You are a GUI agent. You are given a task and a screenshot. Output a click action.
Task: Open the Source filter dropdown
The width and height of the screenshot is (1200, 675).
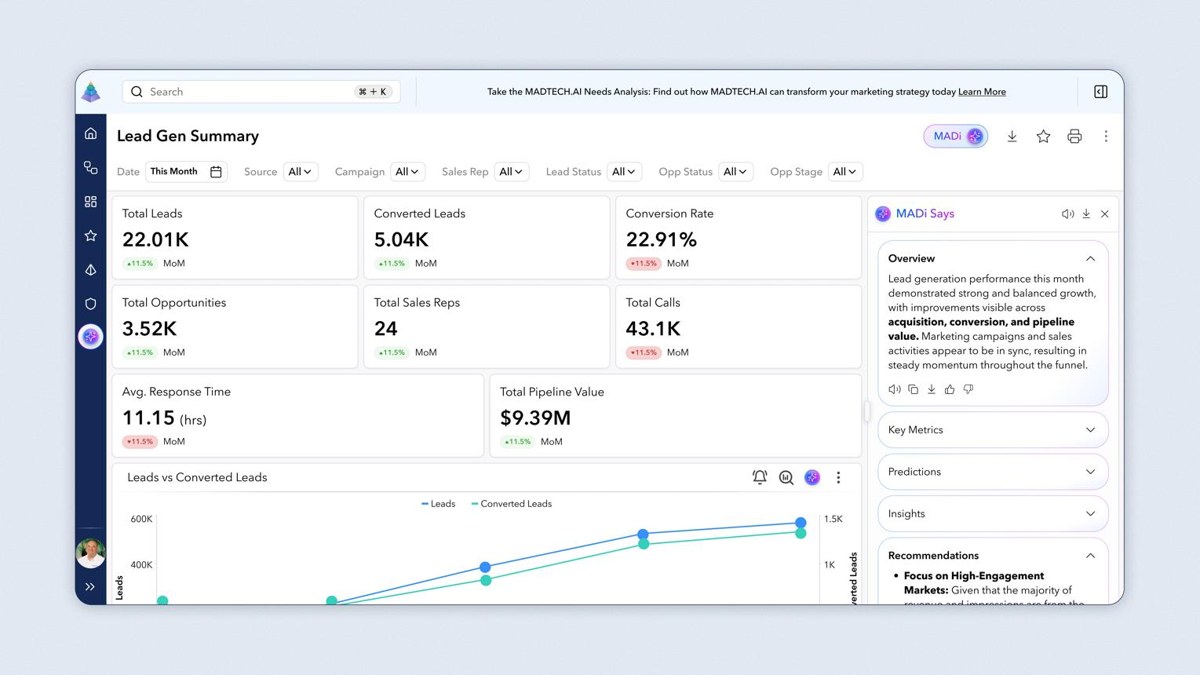click(300, 172)
